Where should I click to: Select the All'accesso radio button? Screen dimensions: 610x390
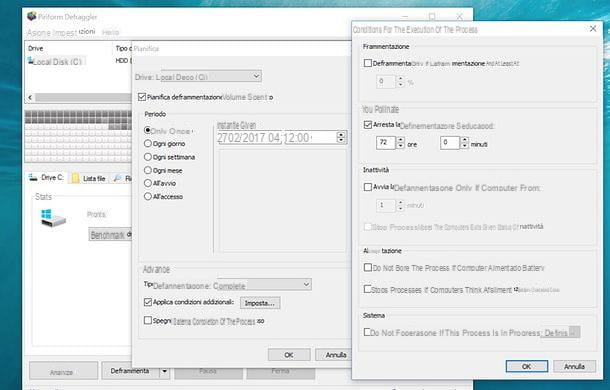147,196
